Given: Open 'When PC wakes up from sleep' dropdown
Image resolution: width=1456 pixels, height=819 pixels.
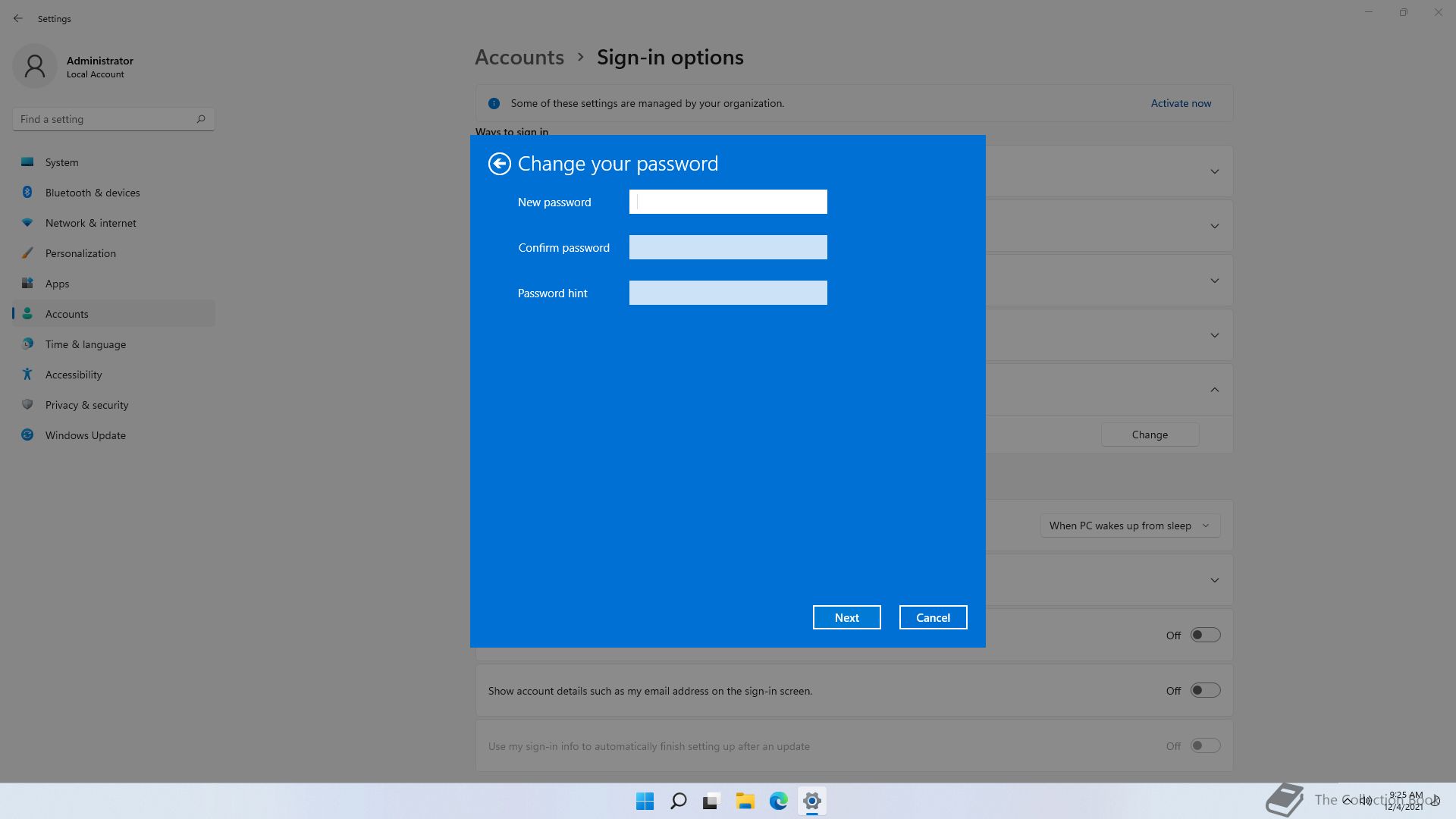Looking at the screenshot, I should [1129, 526].
